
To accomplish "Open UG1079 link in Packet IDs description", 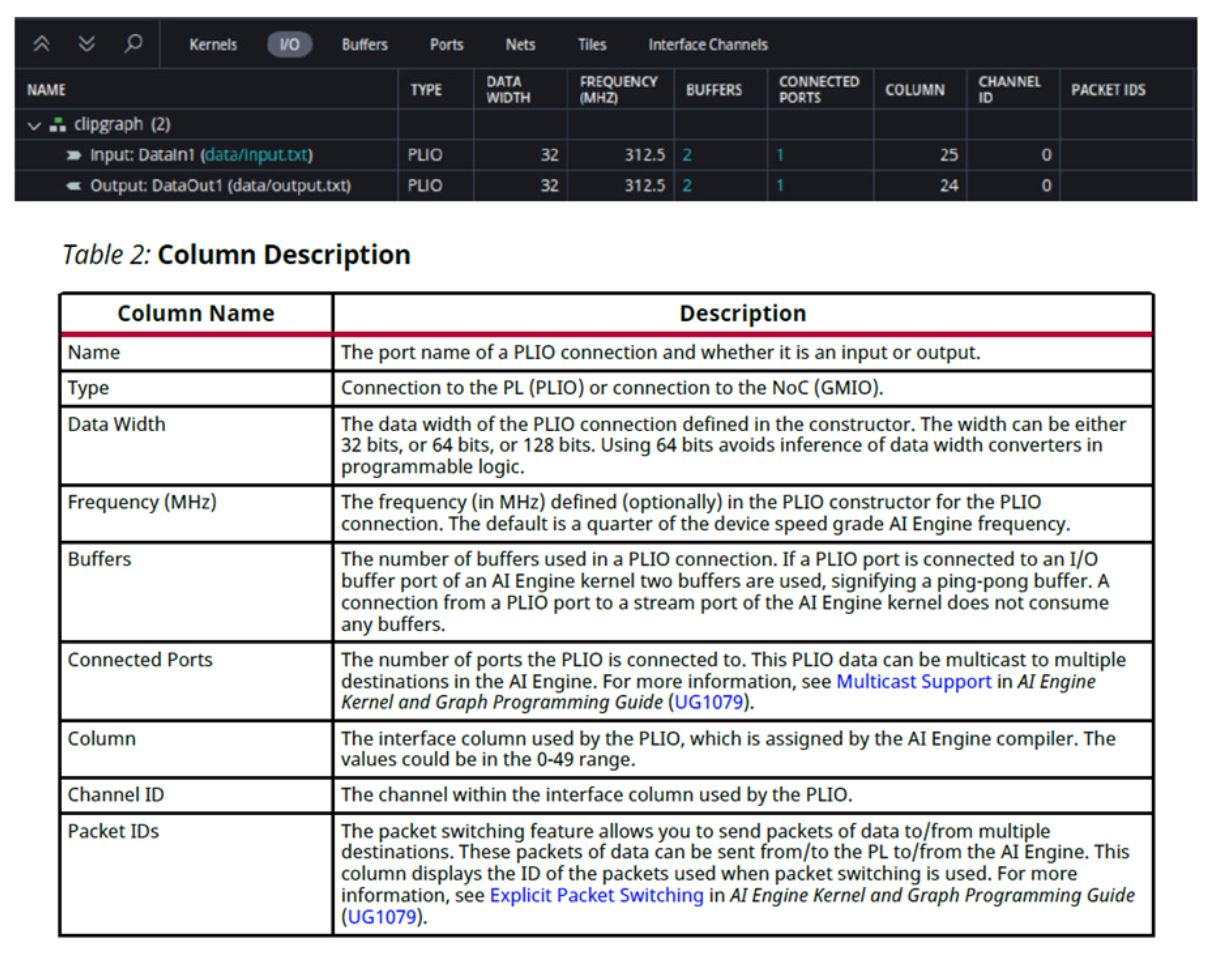I will click(381, 916).
